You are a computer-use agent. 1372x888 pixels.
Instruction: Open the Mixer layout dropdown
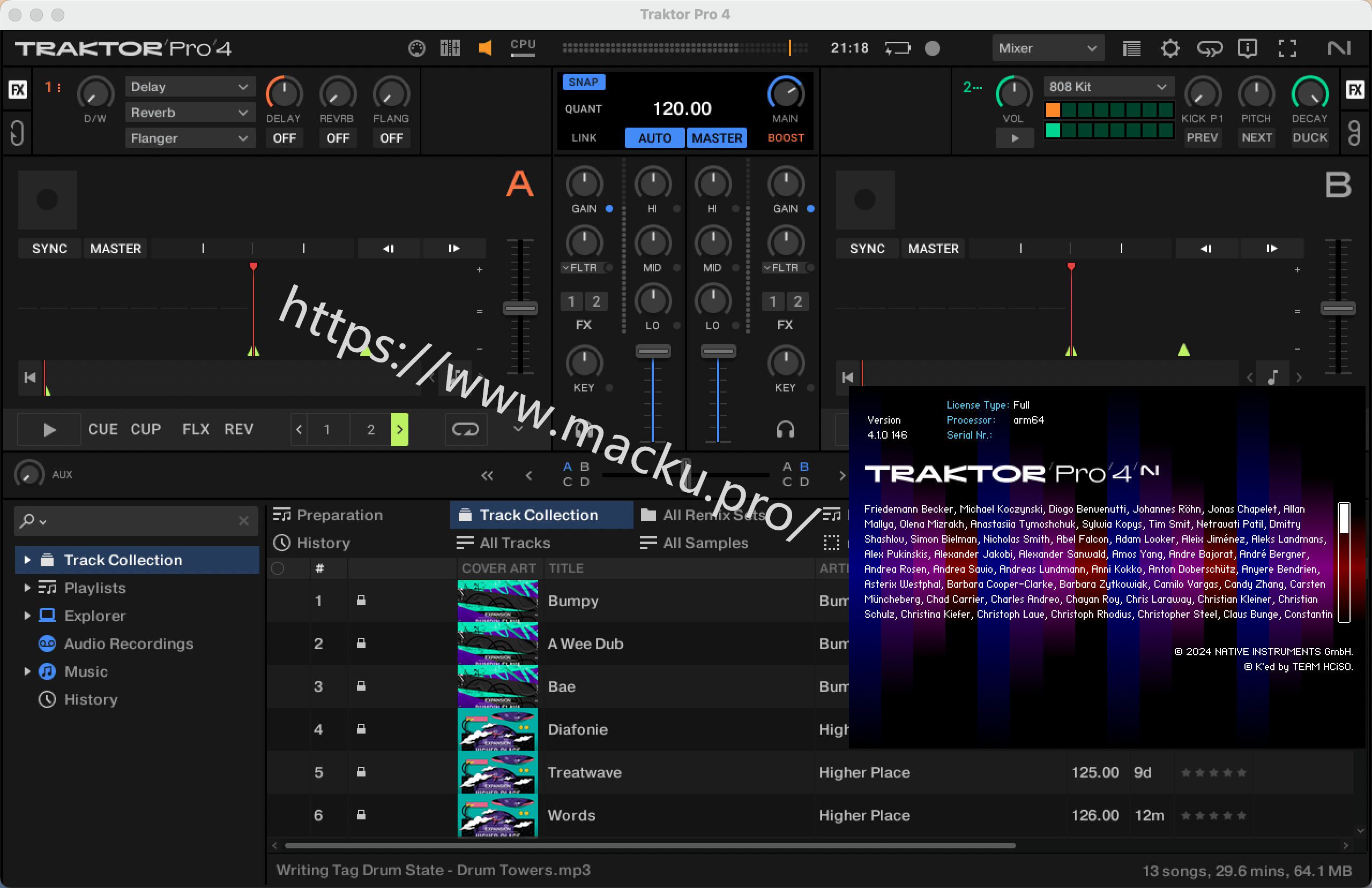pos(1048,48)
